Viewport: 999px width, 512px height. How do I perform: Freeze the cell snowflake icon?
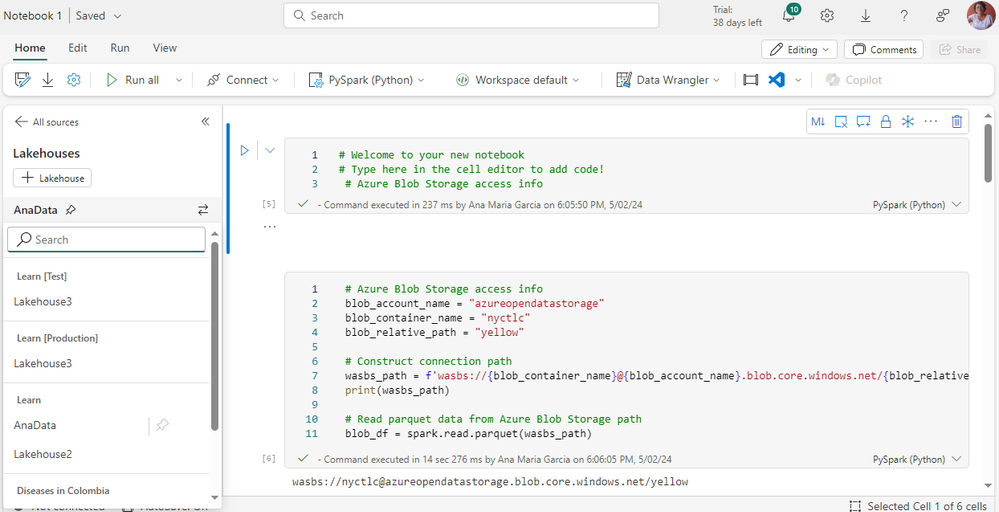907,122
